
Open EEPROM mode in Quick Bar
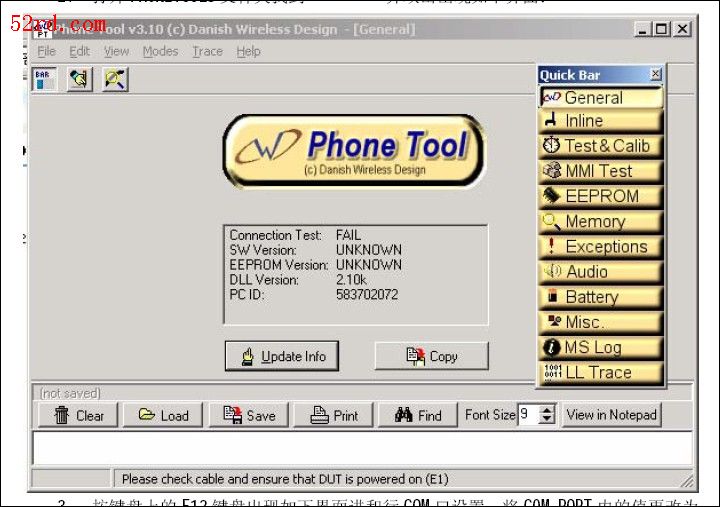pyautogui.click(x=601, y=197)
